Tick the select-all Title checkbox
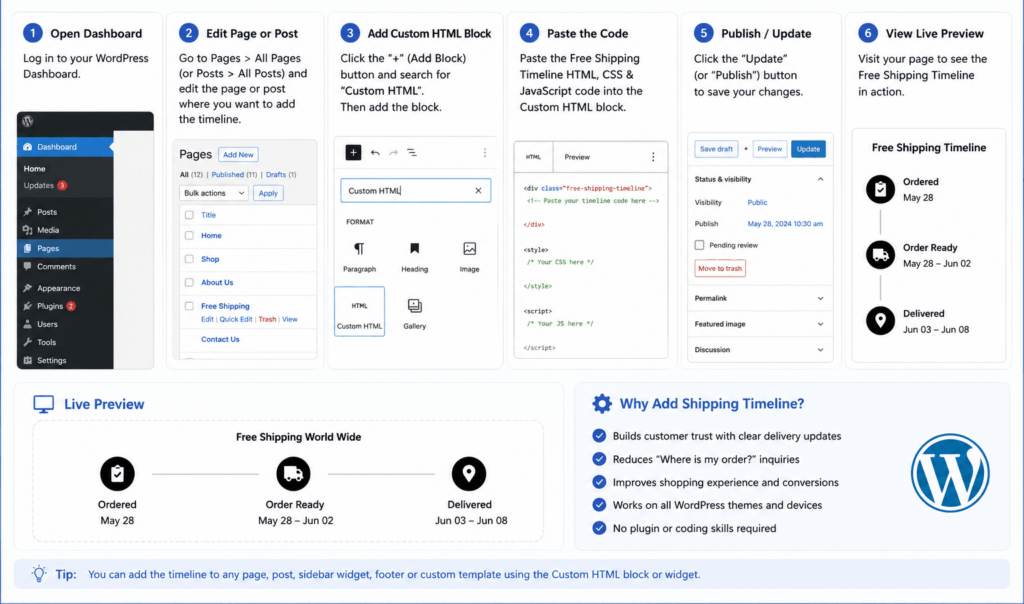 [189, 215]
